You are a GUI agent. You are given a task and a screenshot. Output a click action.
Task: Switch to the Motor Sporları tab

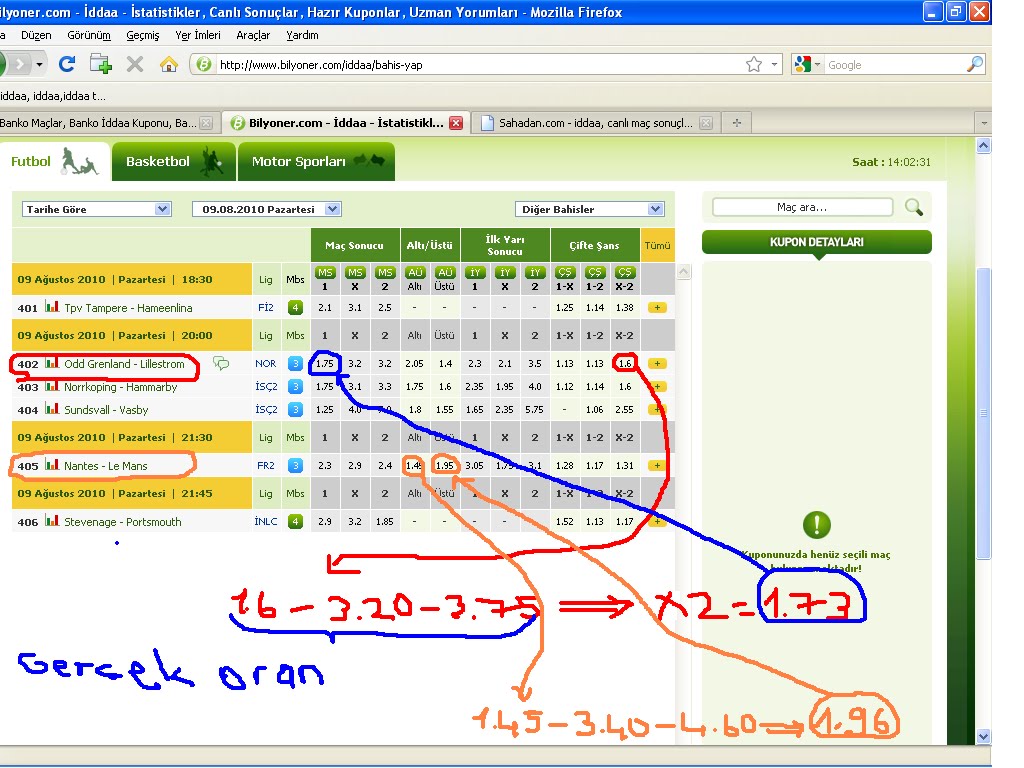pyautogui.click(x=316, y=161)
